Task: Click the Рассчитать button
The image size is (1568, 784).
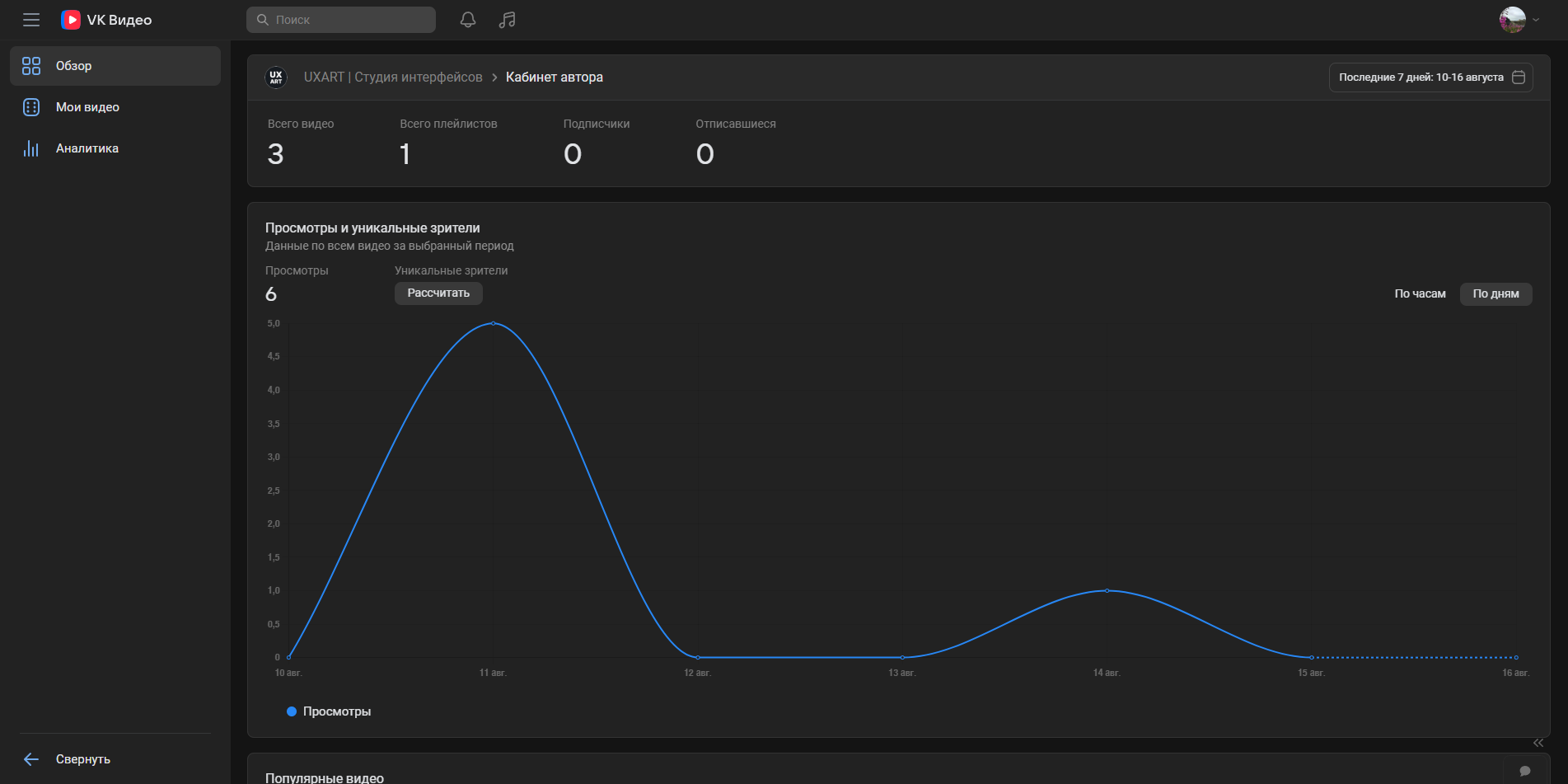Action: click(438, 293)
